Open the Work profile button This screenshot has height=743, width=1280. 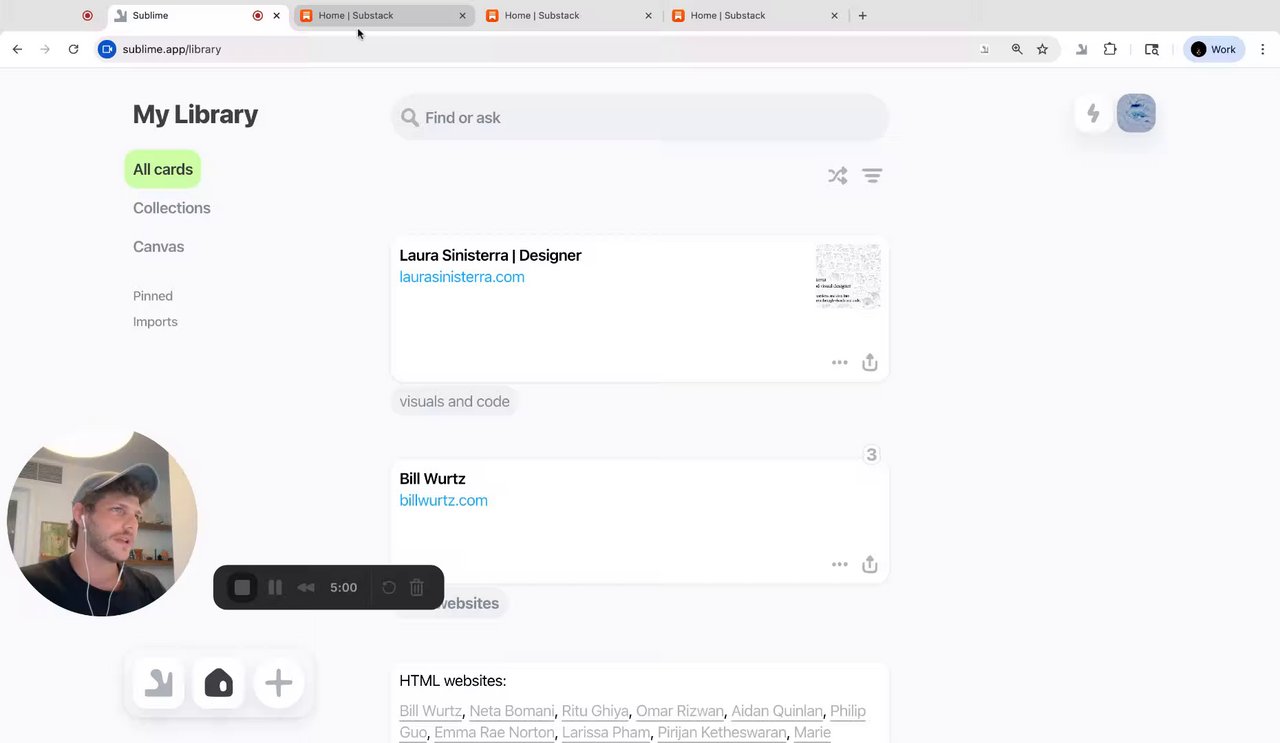coord(1213,49)
